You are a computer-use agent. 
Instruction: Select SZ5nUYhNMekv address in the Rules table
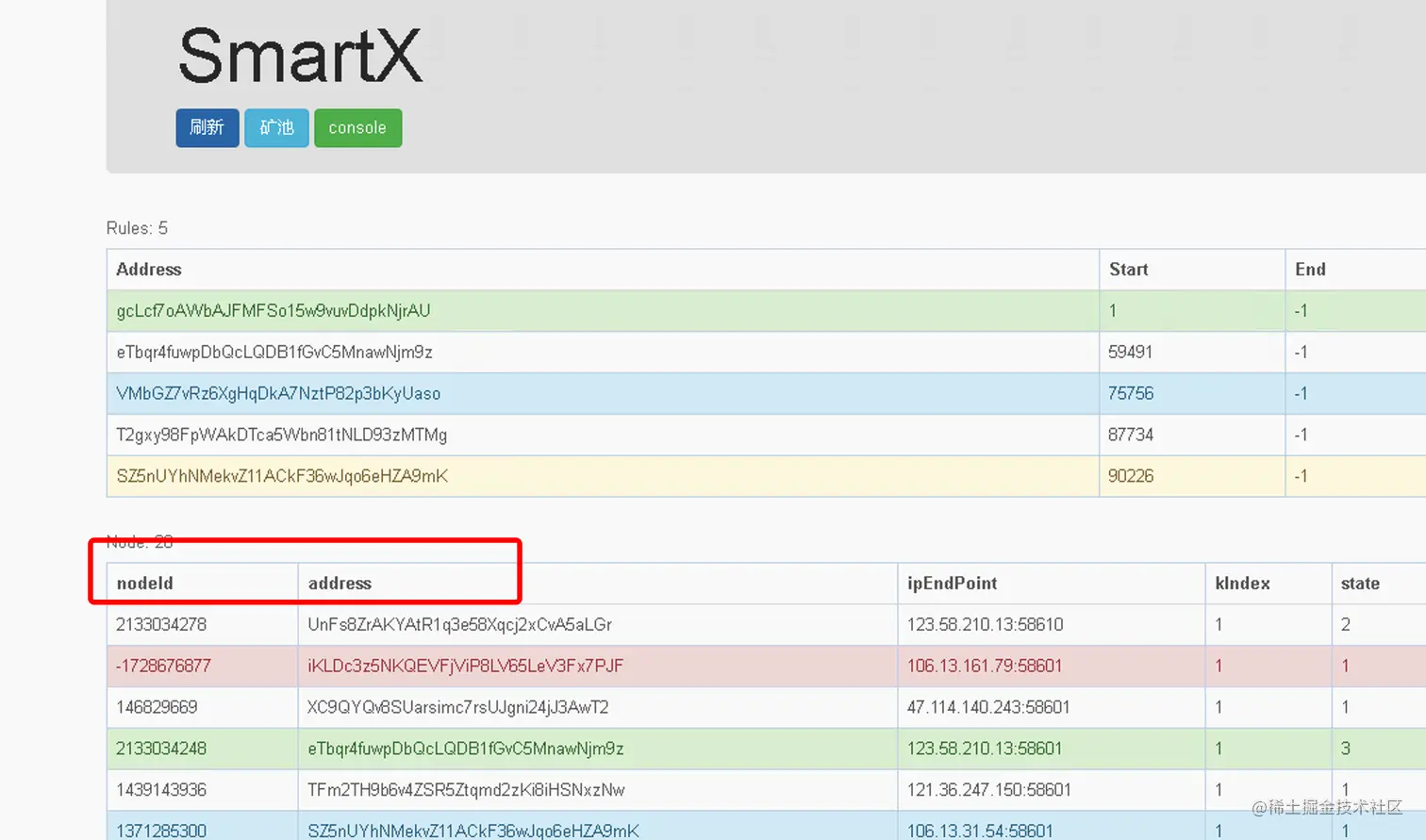point(282,477)
